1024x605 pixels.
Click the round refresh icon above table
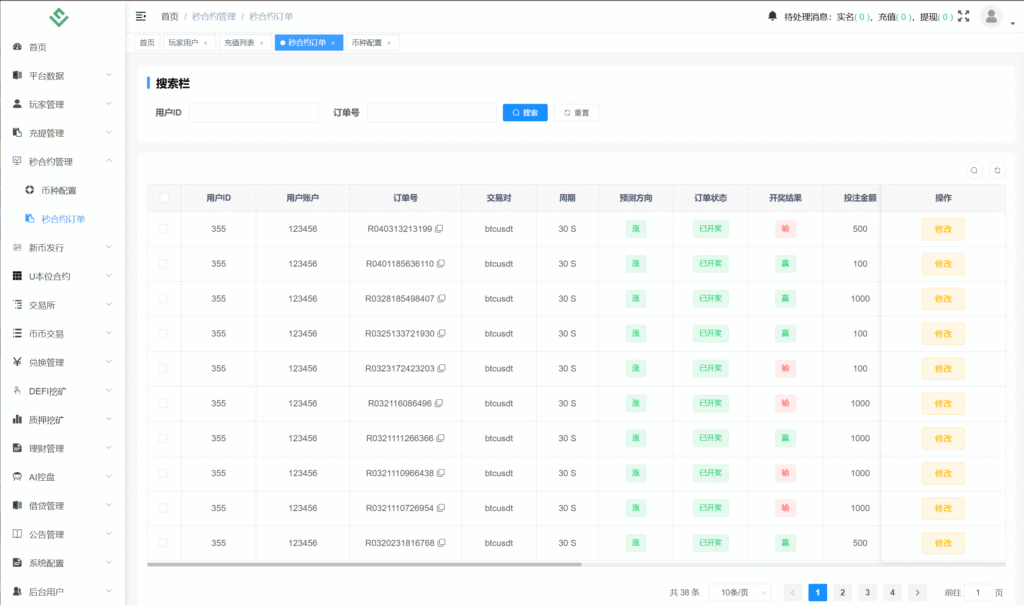(x=996, y=170)
